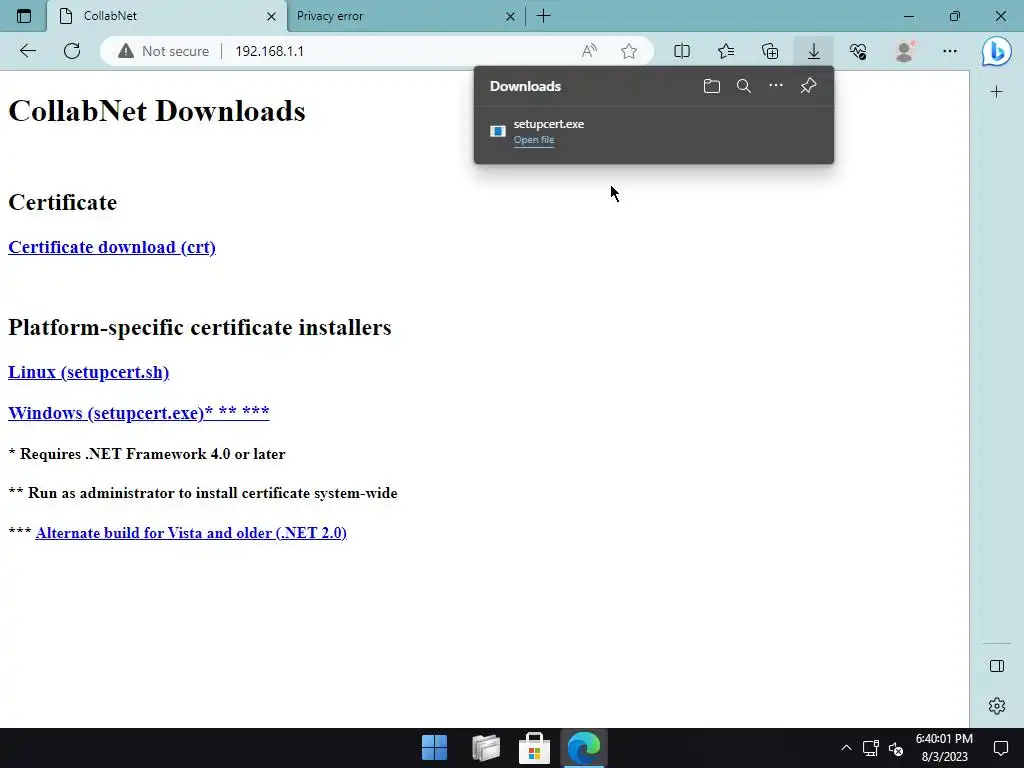The height and width of the screenshot is (768, 1024).
Task: Open split screen view
Action: pos(682,51)
